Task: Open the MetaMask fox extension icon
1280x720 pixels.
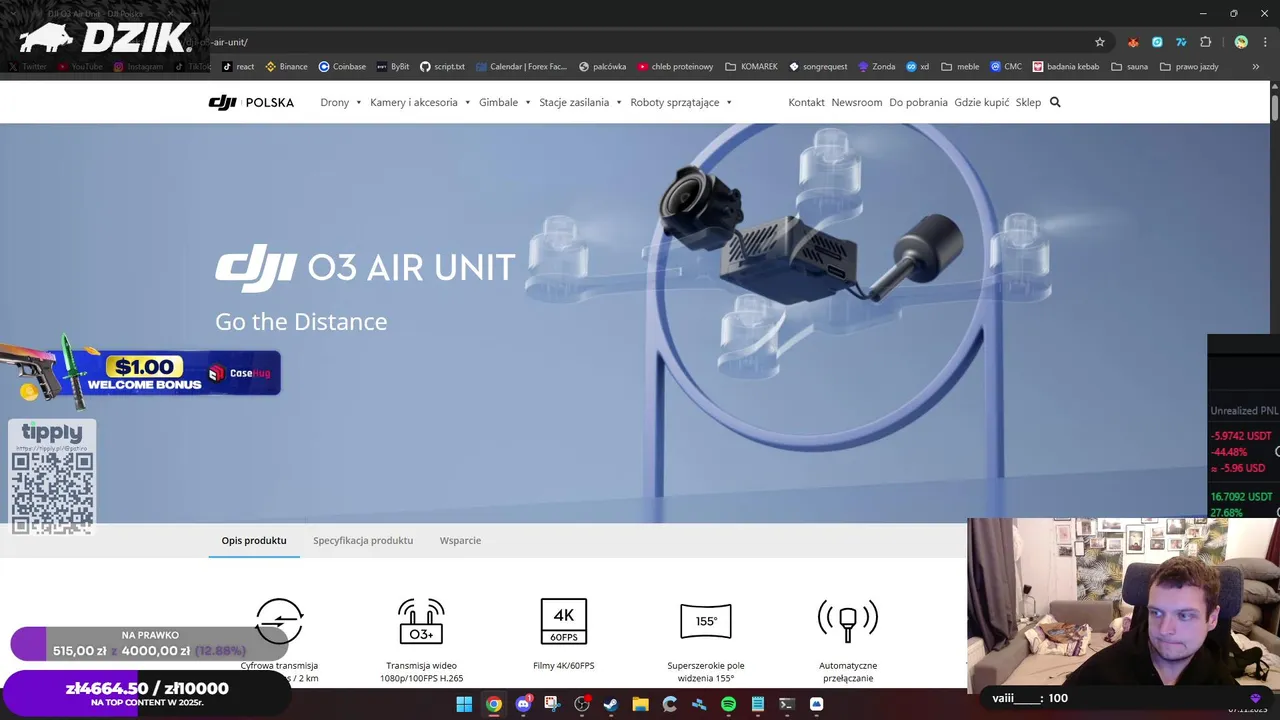Action: point(1133,42)
